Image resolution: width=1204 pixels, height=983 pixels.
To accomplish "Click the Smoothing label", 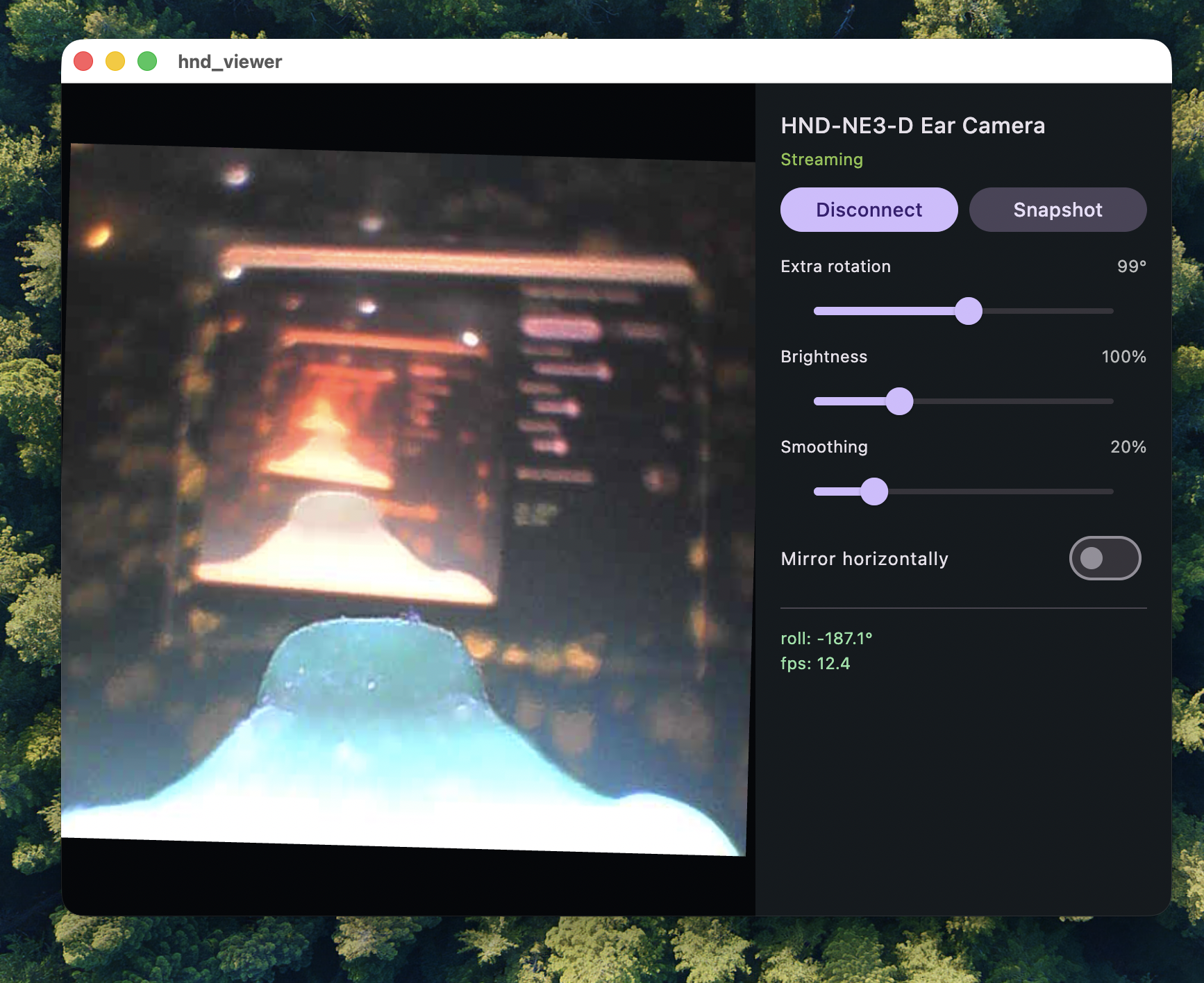I will (823, 447).
